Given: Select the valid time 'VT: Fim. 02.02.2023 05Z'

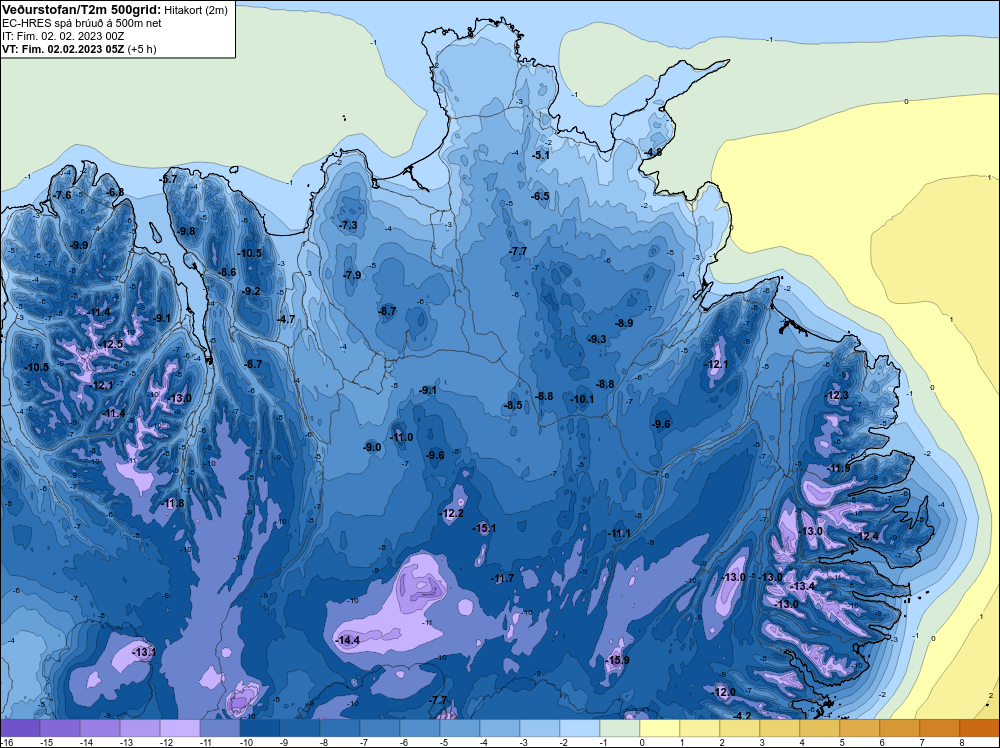Looking at the screenshot, I should coord(62,49).
